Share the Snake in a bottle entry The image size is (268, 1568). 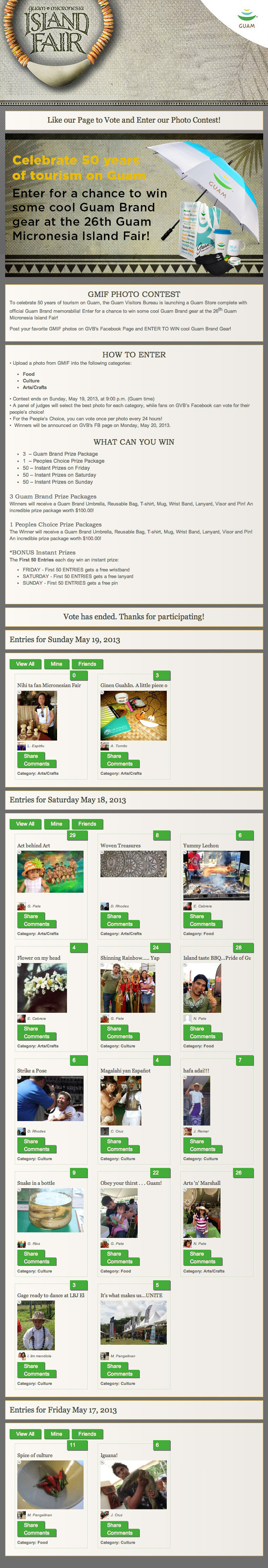(x=31, y=1254)
